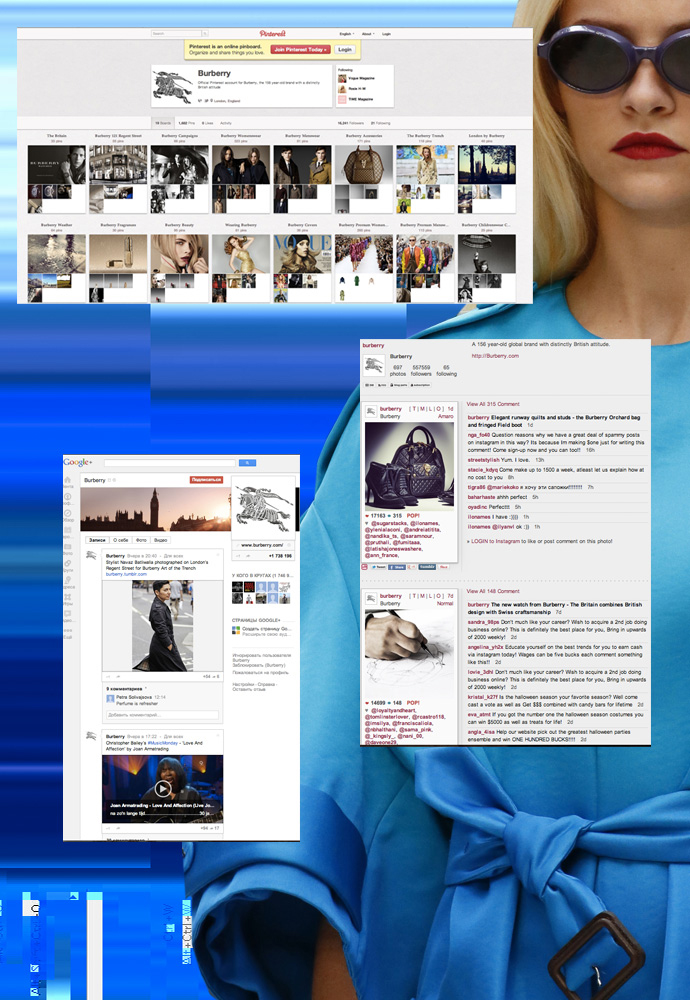Open the Orchard bag and boots photo
The width and height of the screenshot is (690, 1000).
(409, 466)
